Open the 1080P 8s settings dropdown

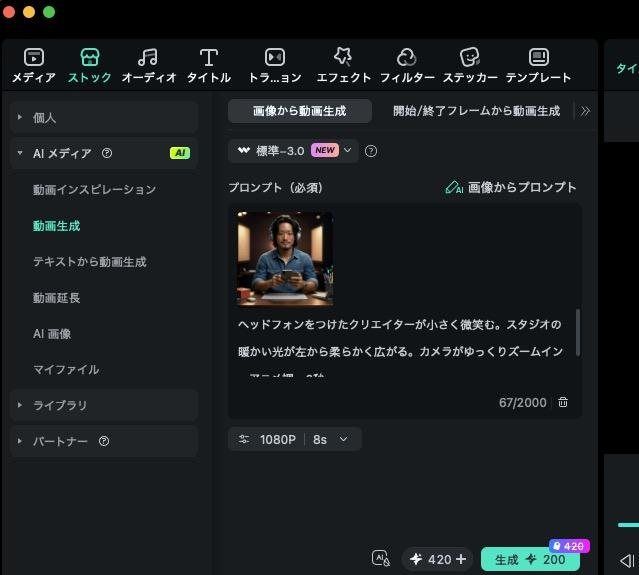(x=295, y=440)
